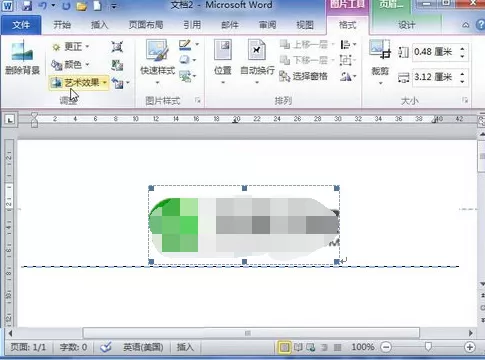
Task: Click the zoom in plus button
Action: click(470, 347)
